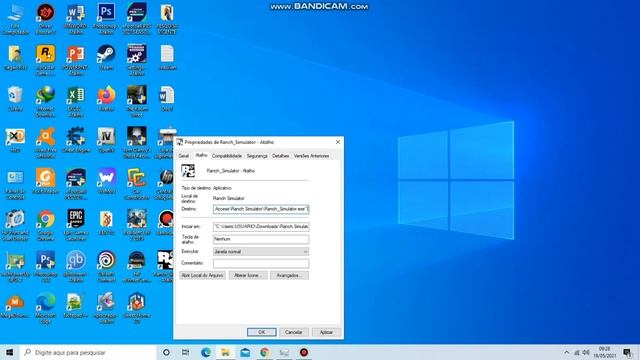
Task: Switch to Chrome in the taskbar
Action: (x=264, y=352)
